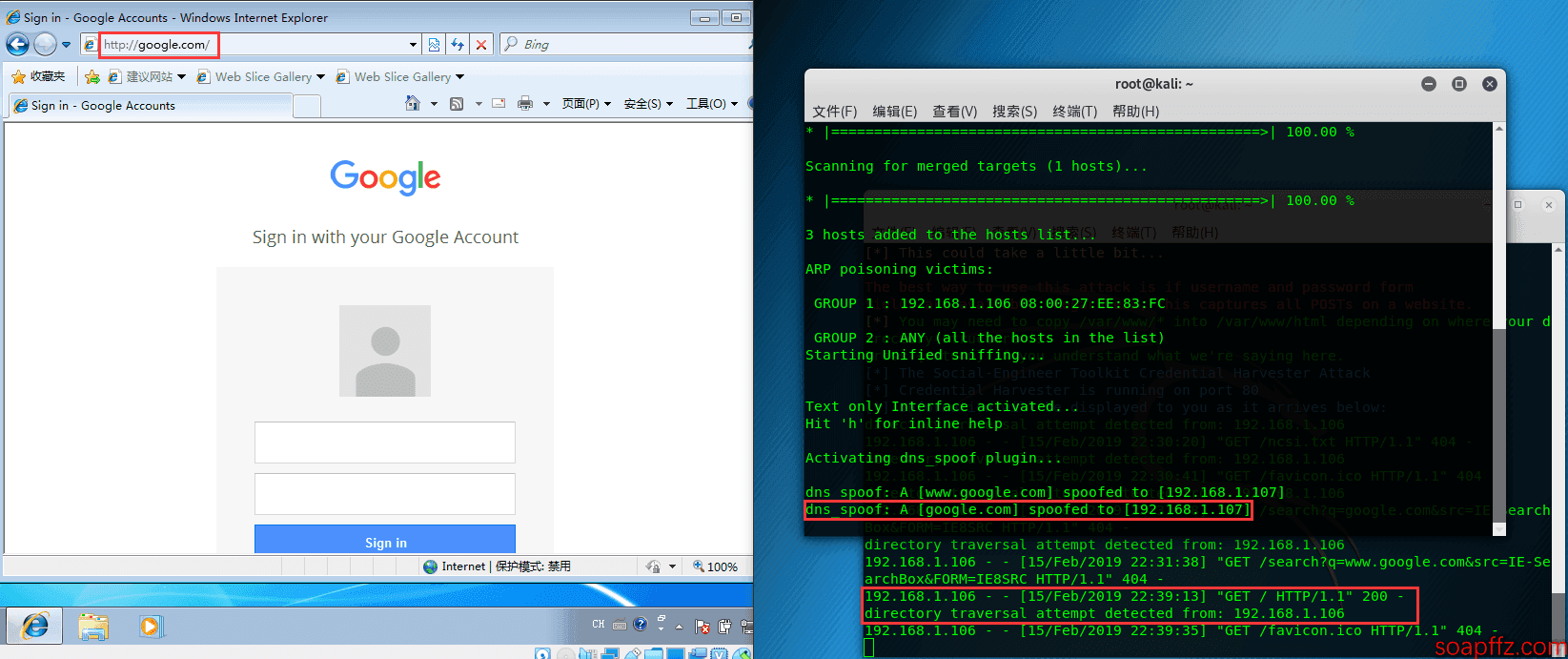Click the 'ARP poisoning victims:' terminal line
The height and width of the screenshot is (659, 1568).
pos(899,269)
